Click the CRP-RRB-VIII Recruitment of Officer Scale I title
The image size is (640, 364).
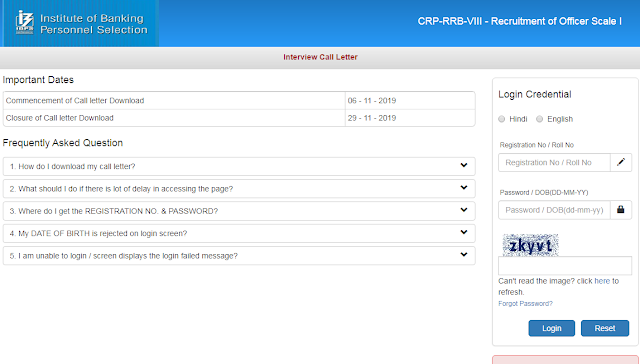[520, 21]
